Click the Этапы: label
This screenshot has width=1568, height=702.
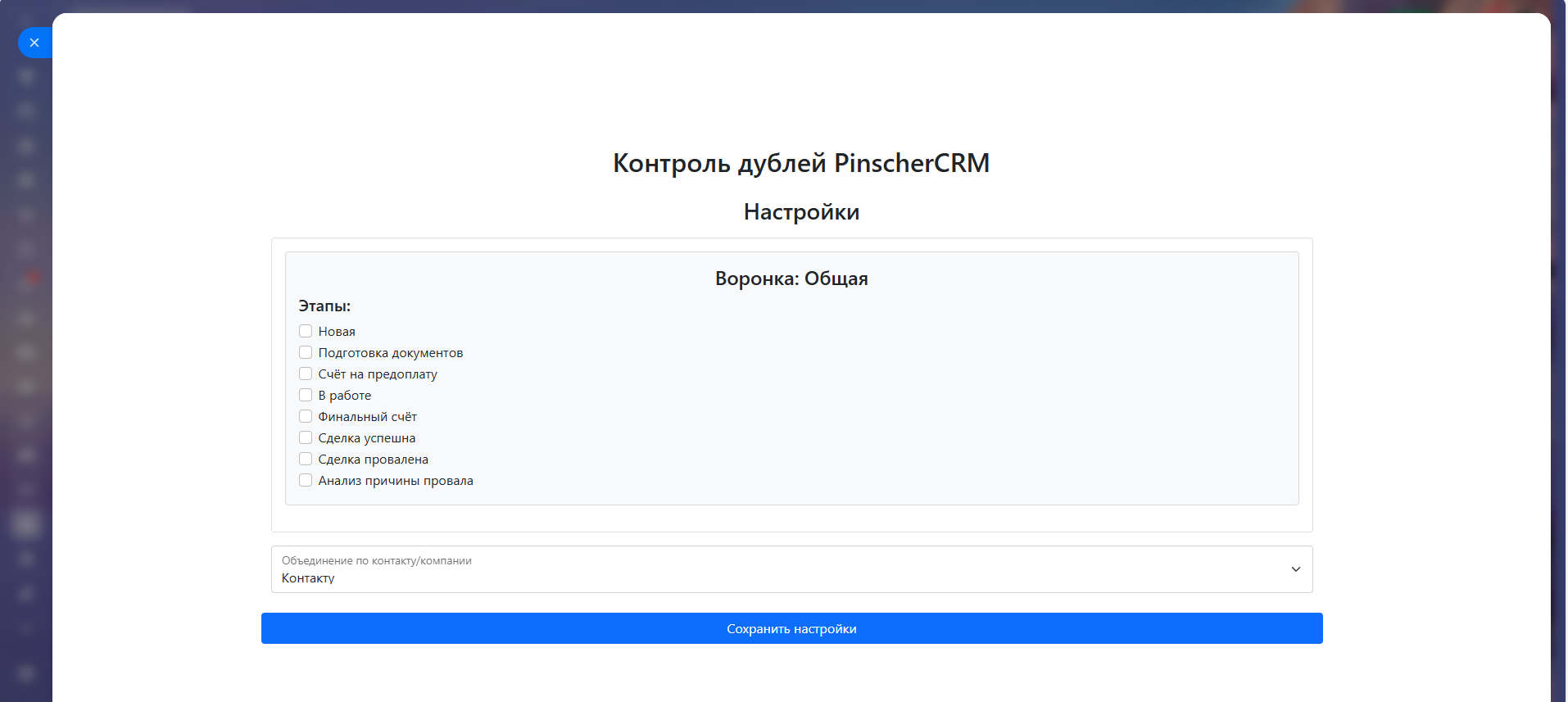pyautogui.click(x=324, y=306)
